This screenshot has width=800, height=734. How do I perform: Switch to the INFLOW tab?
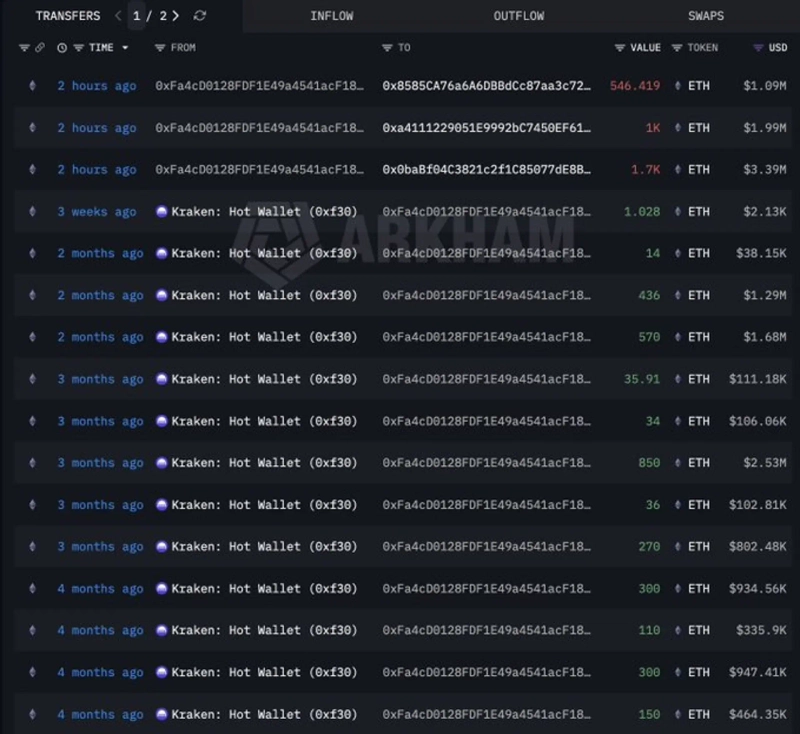click(331, 16)
